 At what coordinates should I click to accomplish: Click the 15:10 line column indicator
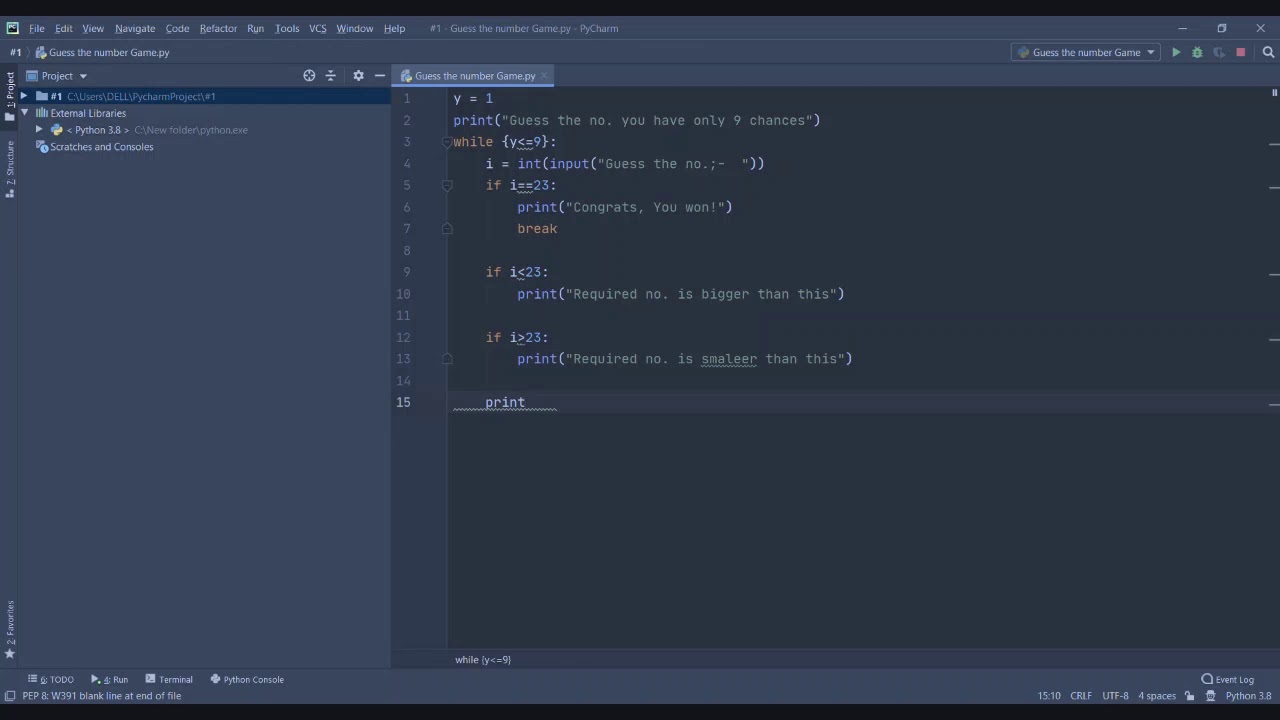(x=1049, y=695)
